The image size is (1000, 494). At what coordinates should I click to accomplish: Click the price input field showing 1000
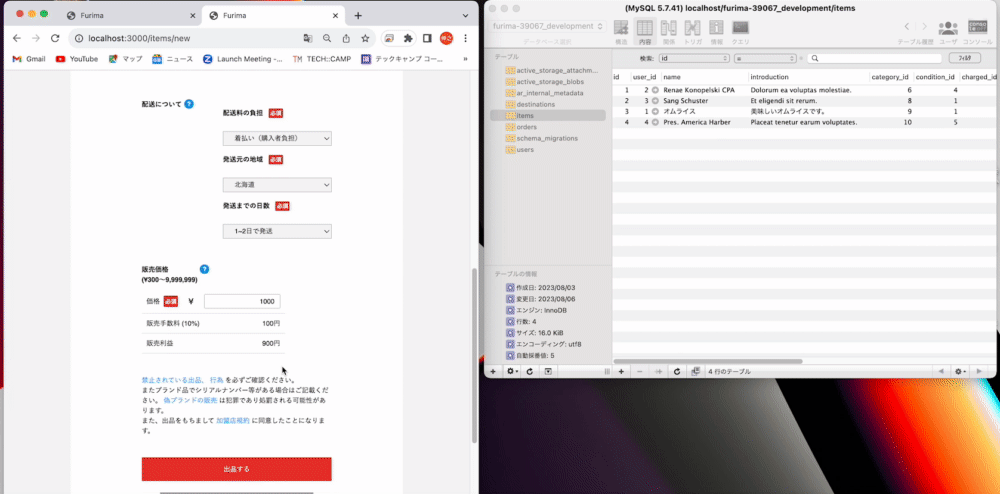[x=242, y=301]
